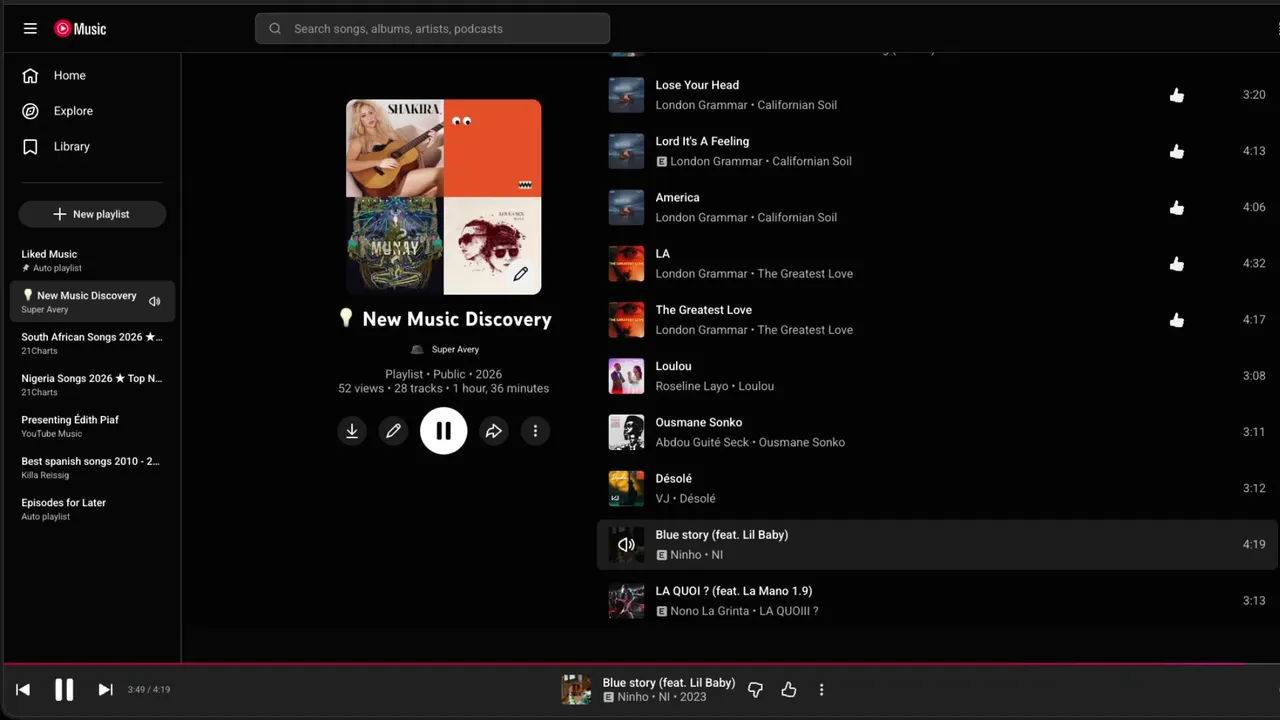Play Lose Your Head via thumbnail
This screenshot has height=720, width=1280.
click(x=626, y=95)
